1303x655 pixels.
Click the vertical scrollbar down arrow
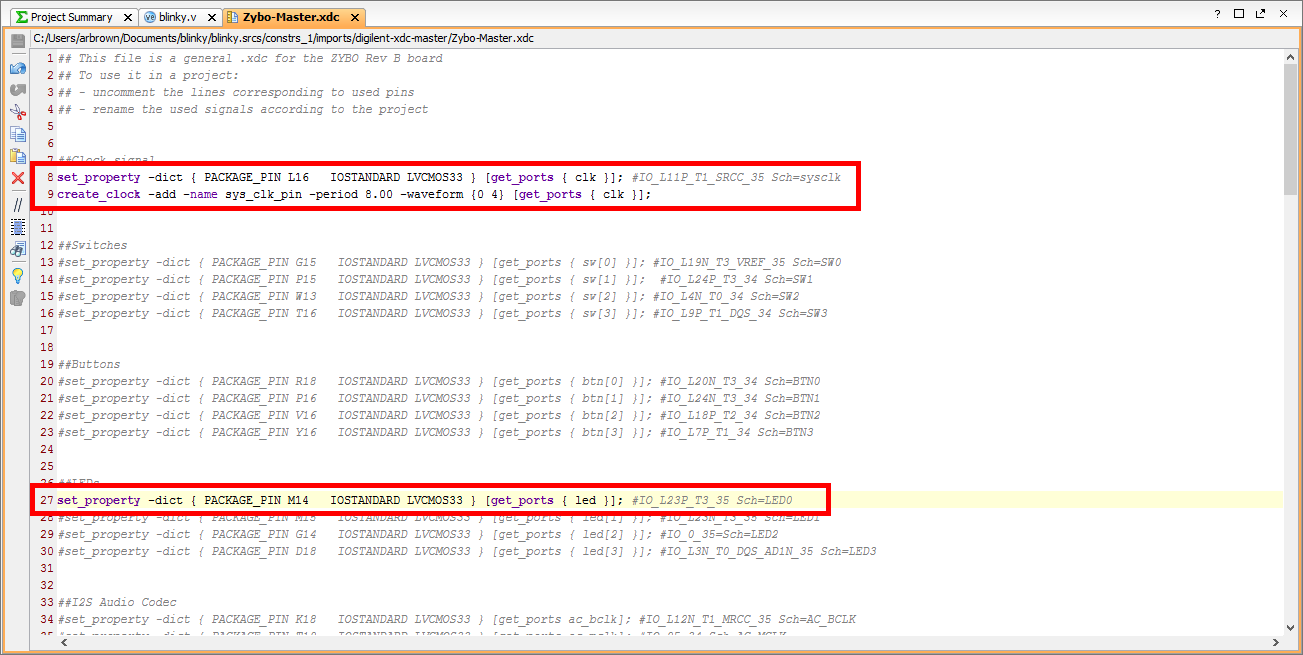click(x=1291, y=630)
